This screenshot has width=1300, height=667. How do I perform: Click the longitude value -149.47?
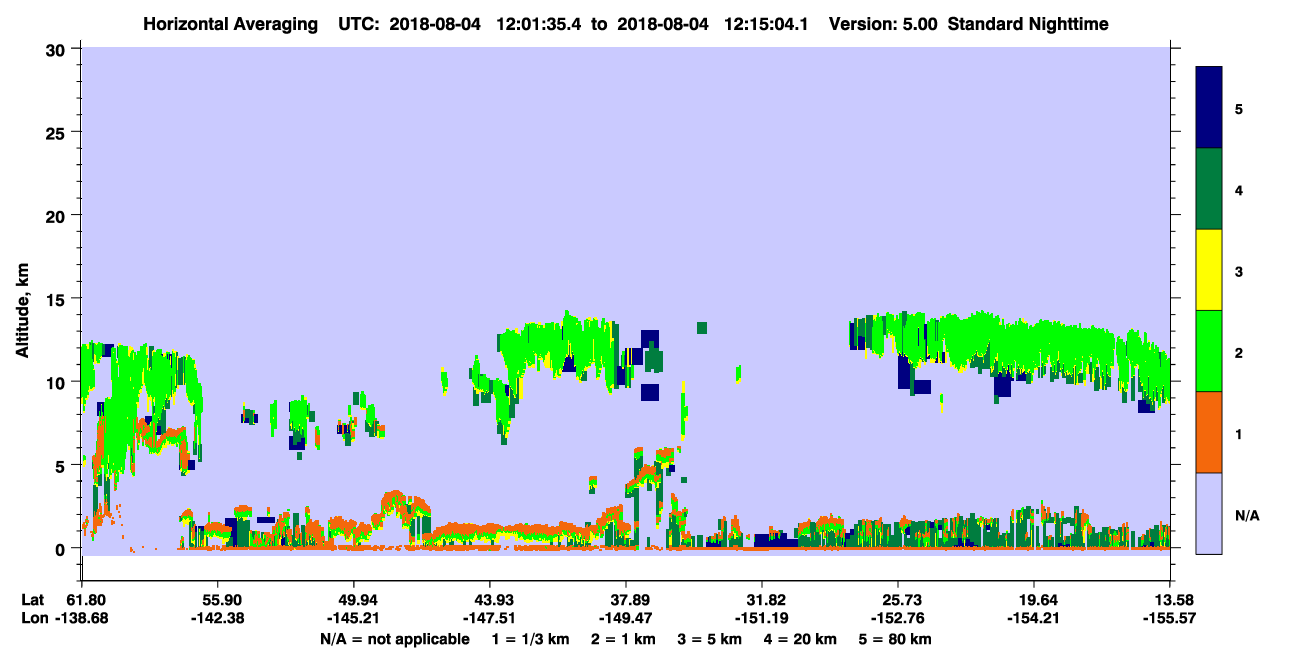626,619
